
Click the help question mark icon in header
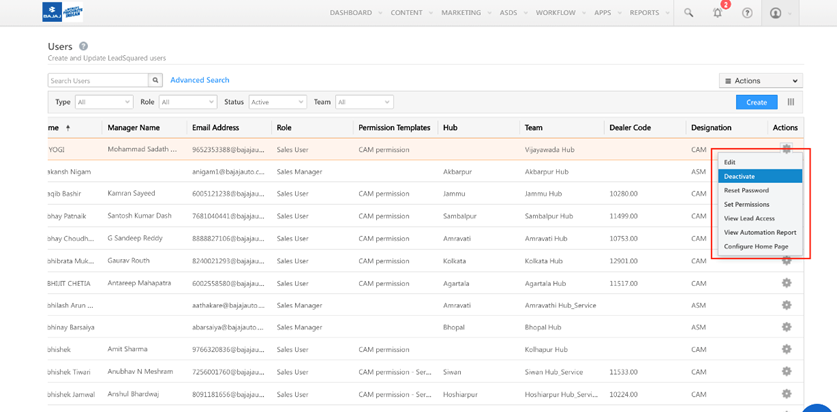click(747, 13)
